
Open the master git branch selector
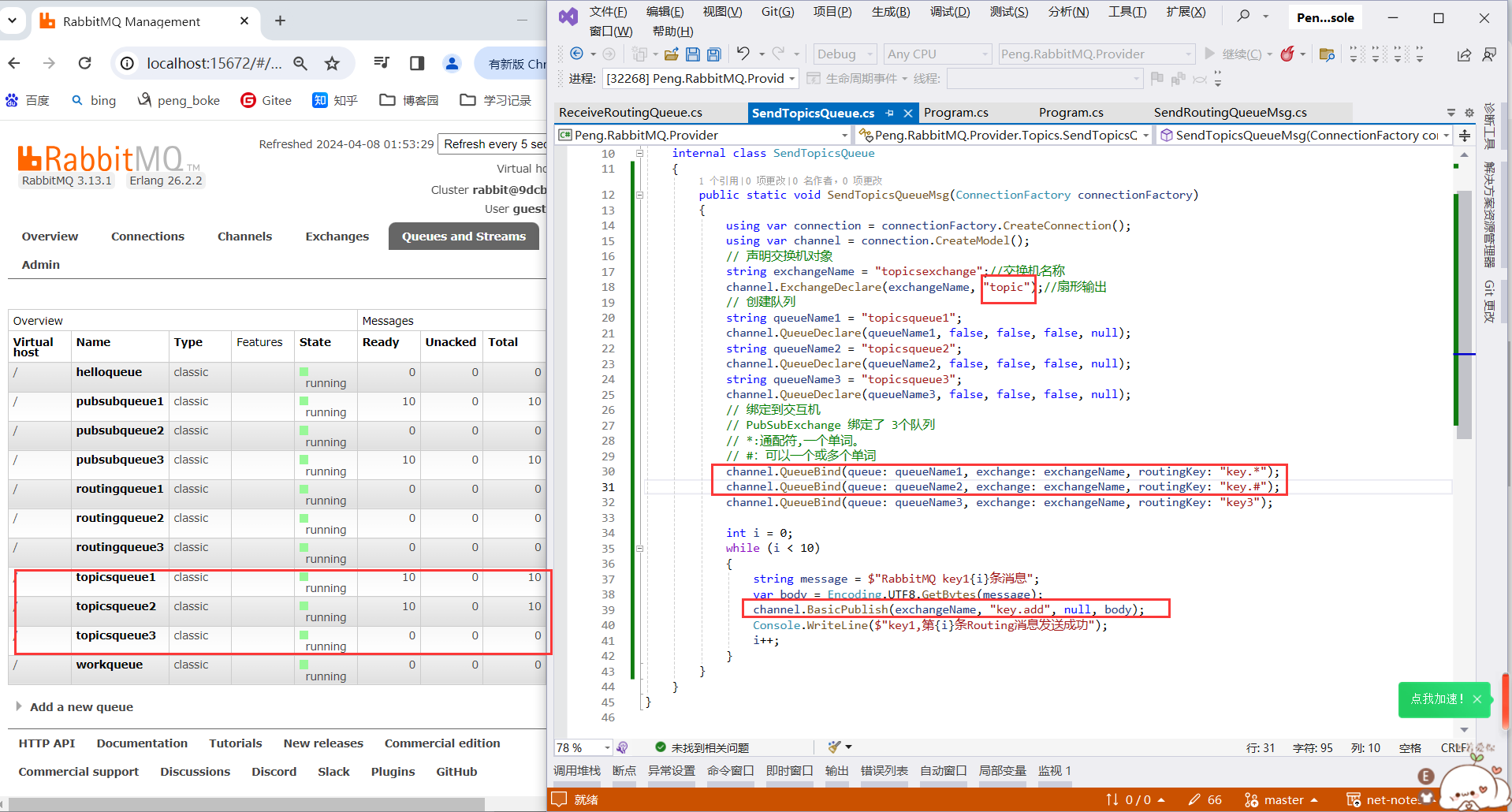tap(1281, 799)
